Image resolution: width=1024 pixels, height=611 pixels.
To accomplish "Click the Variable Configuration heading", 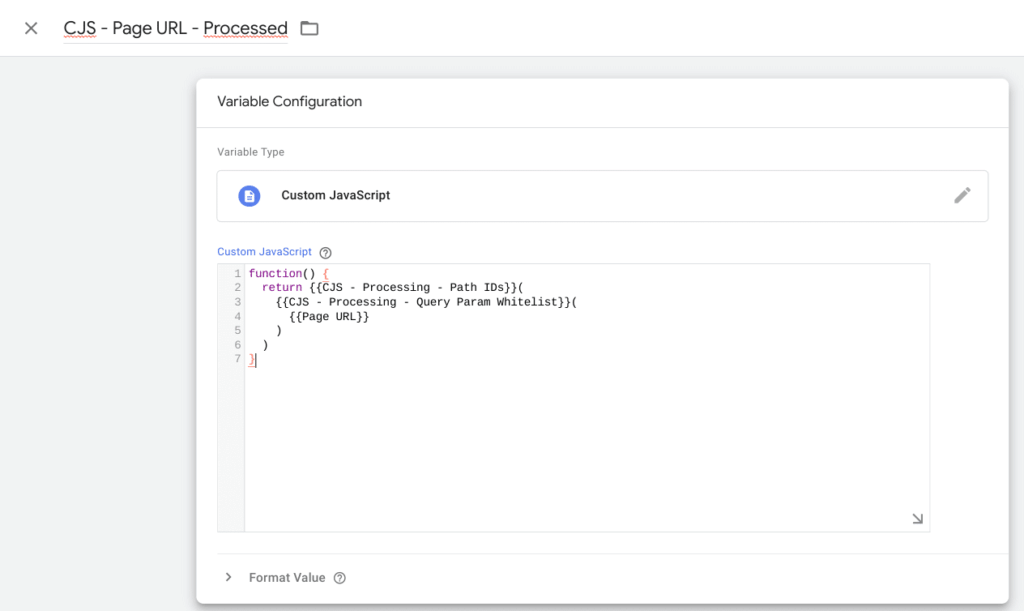I will (x=289, y=101).
